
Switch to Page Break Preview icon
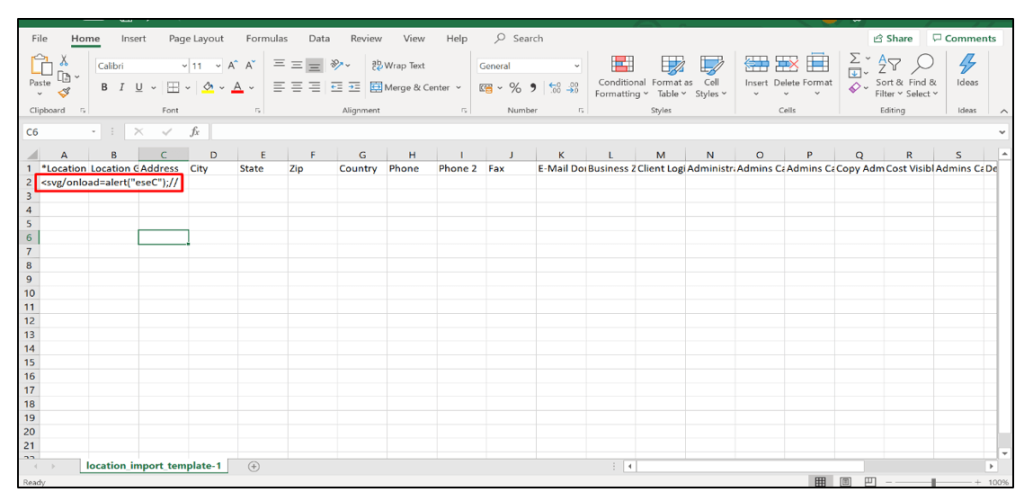coord(870,482)
